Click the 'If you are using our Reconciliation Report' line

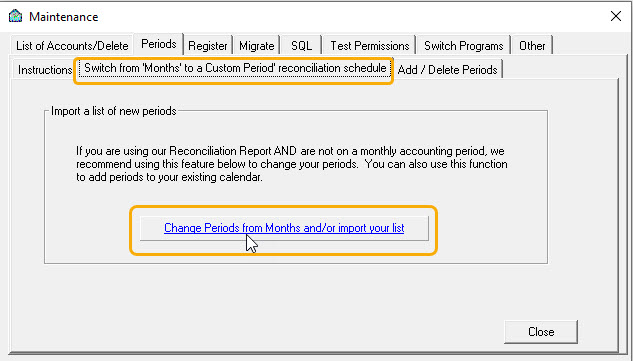click(x=291, y=151)
